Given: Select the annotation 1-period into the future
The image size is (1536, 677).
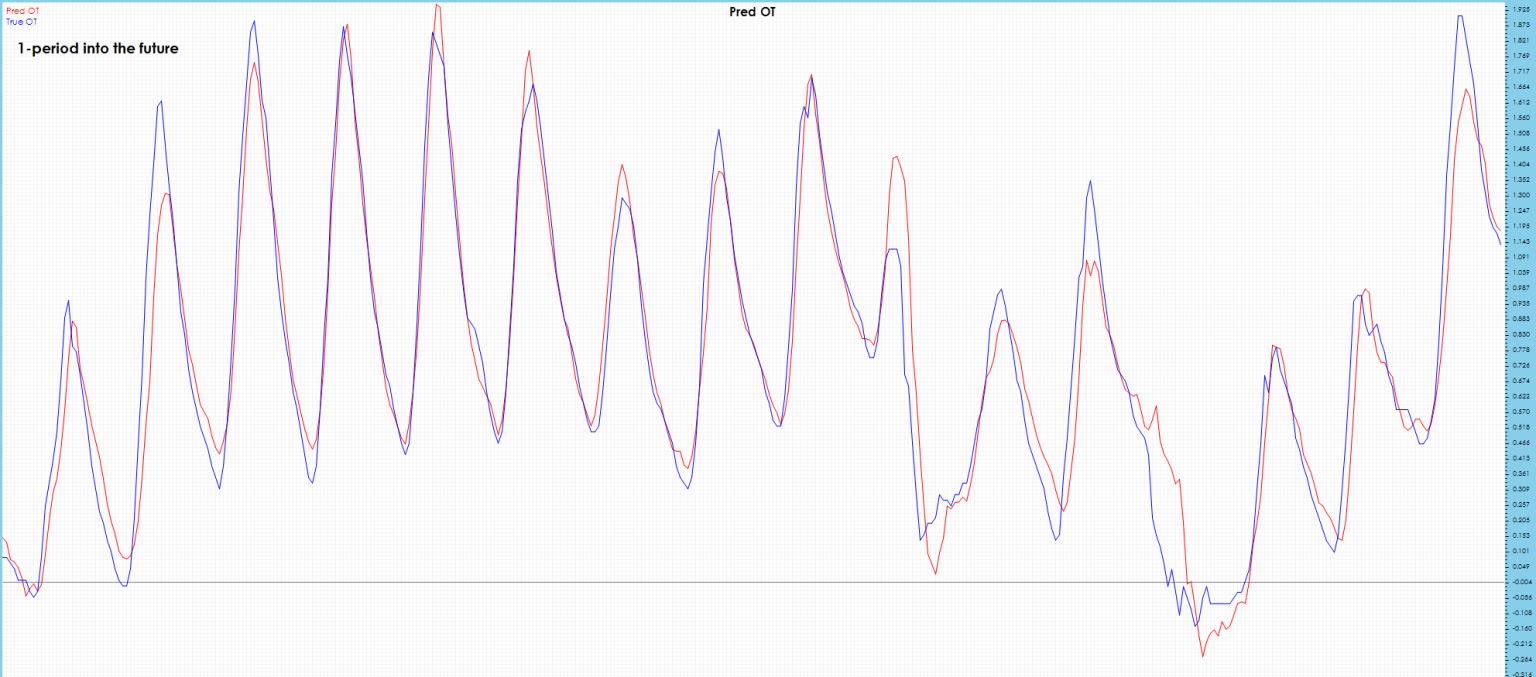Looking at the screenshot, I should pos(97,47).
